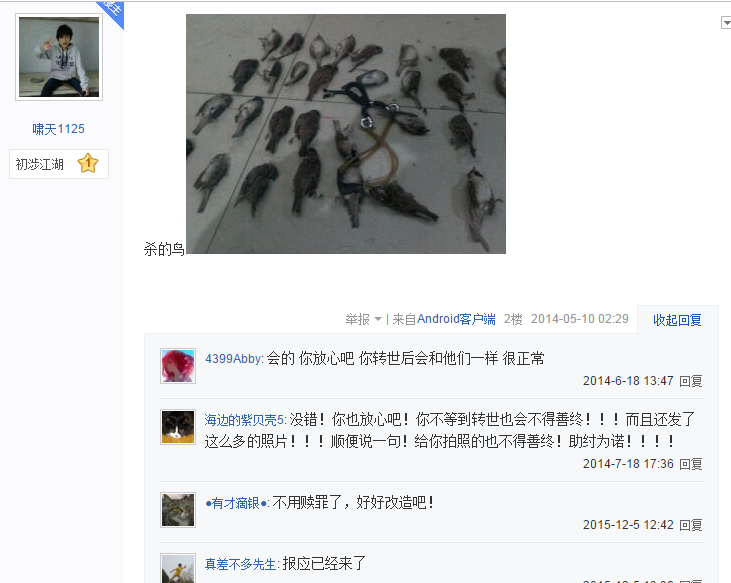731x583 pixels.
Task: Open the •有才滴银• username link
Action: coord(237,503)
